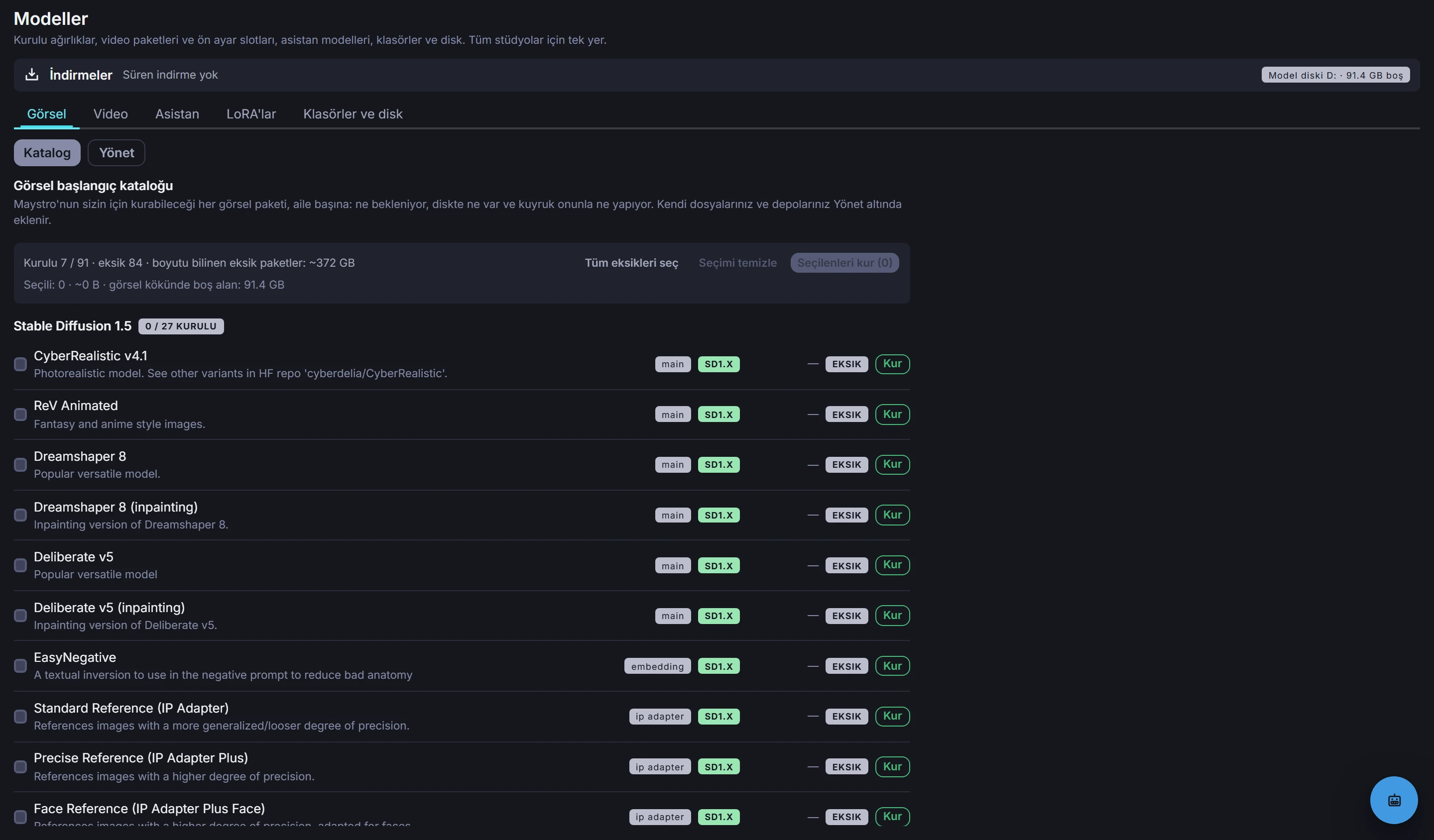Click the embedding tag on EasyNegative row
This screenshot has height=840, width=1434.
657,666
